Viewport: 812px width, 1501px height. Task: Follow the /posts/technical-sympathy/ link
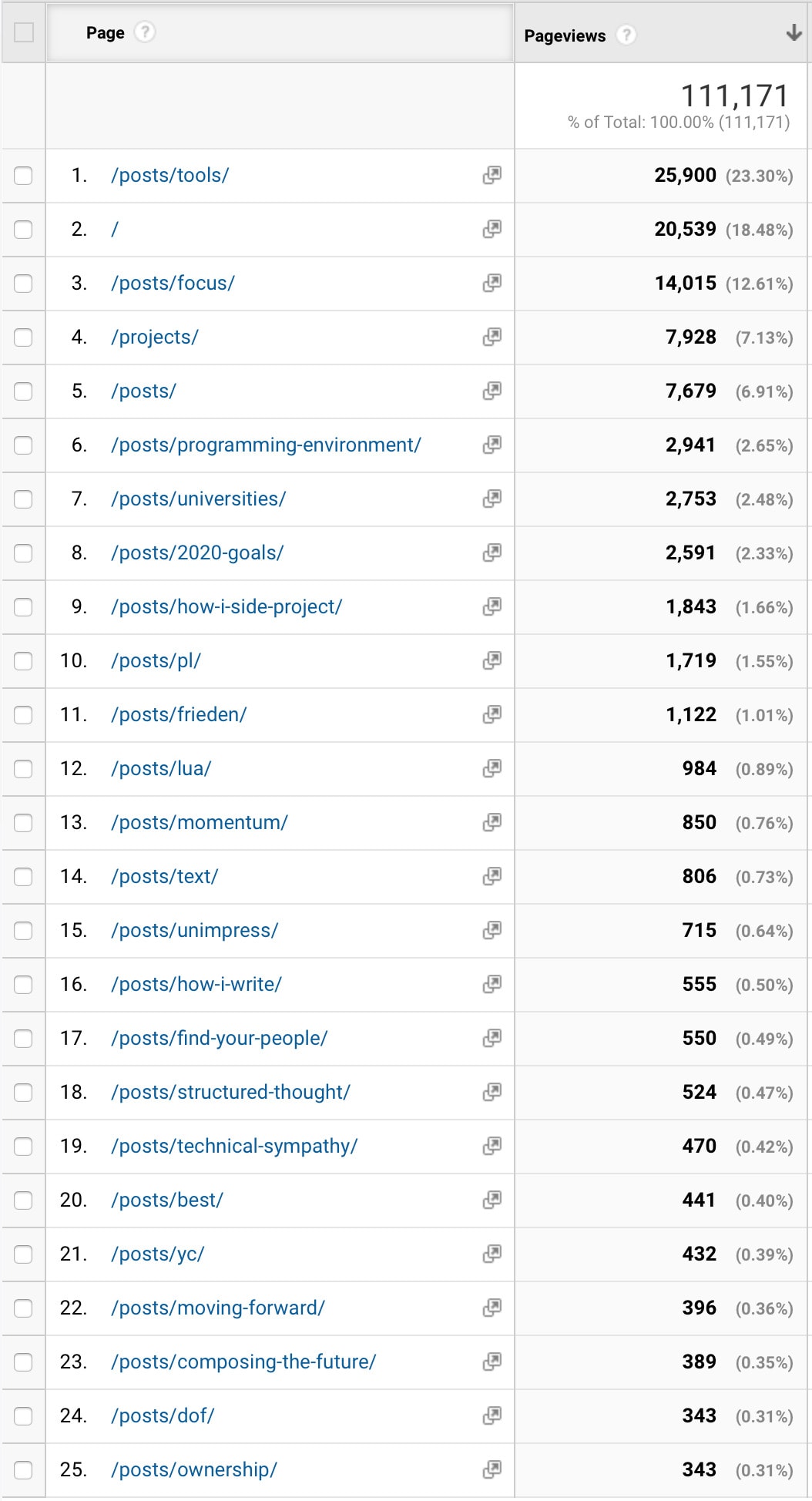point(234,1147)
